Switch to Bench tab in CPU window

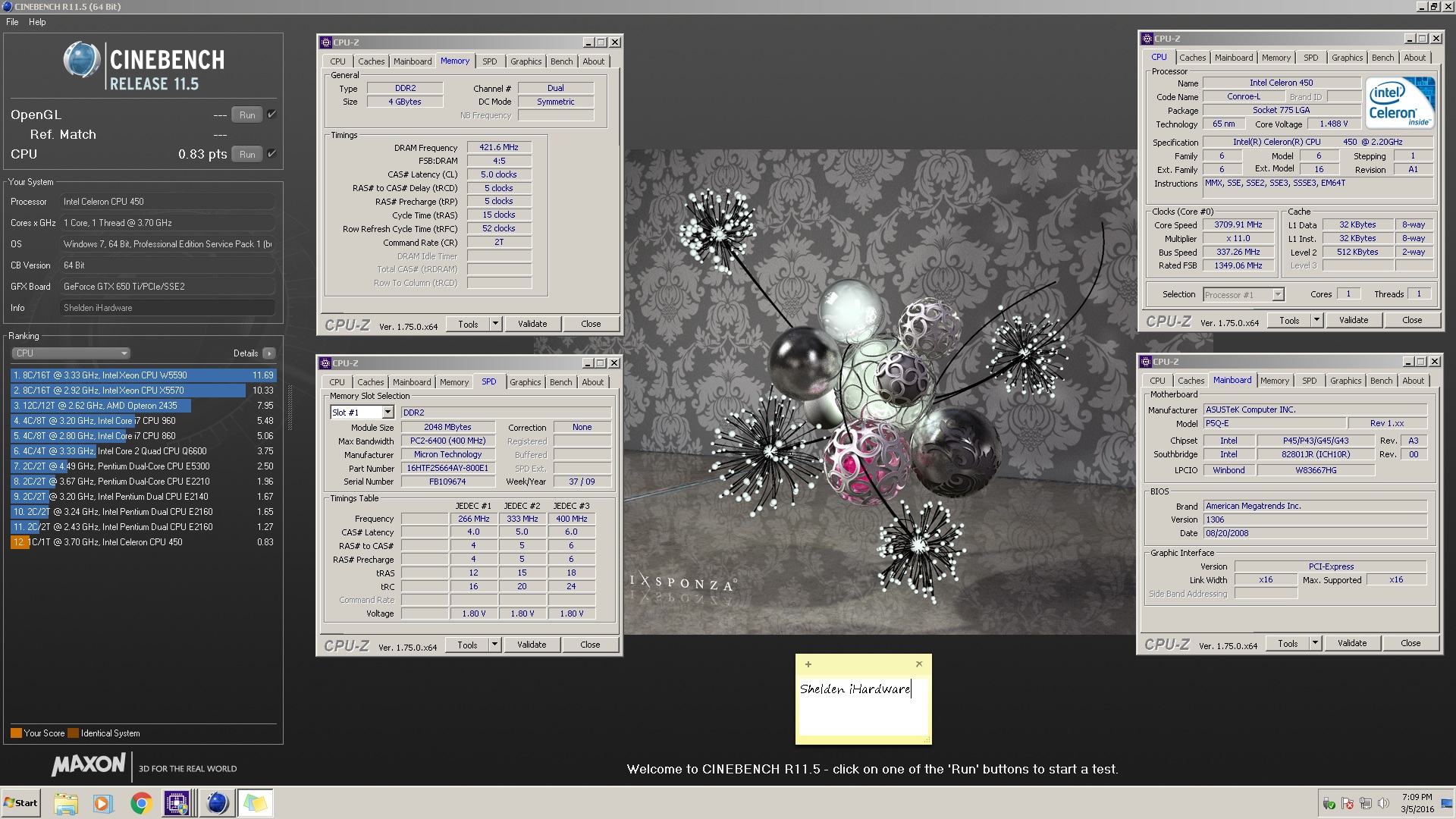[1382, 58]
